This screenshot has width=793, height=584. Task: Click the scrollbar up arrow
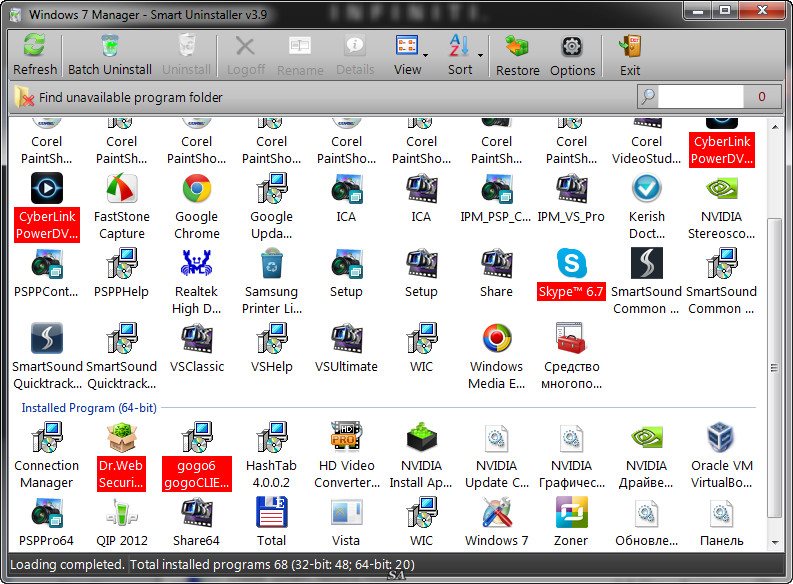click(775, 126)
